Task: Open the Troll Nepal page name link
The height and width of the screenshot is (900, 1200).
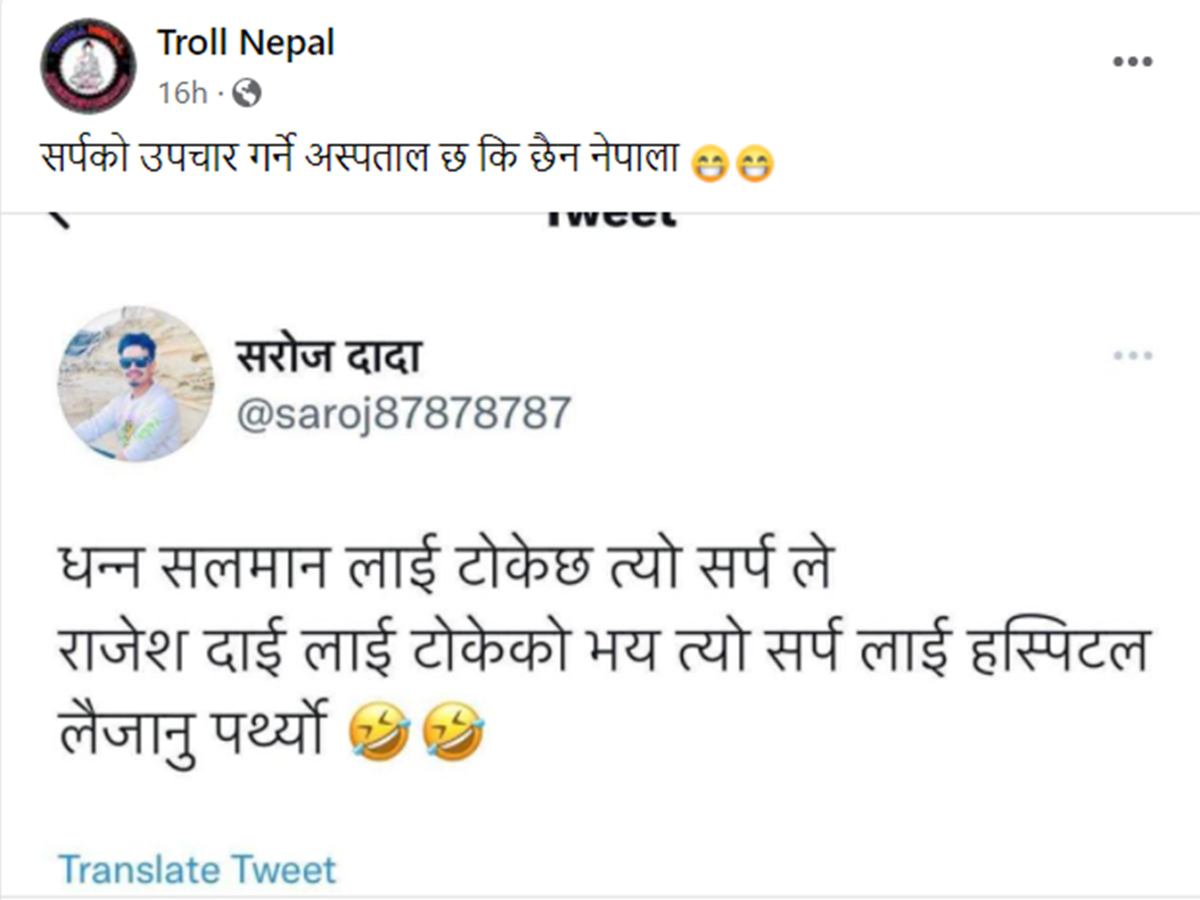Action: (245, 43)
